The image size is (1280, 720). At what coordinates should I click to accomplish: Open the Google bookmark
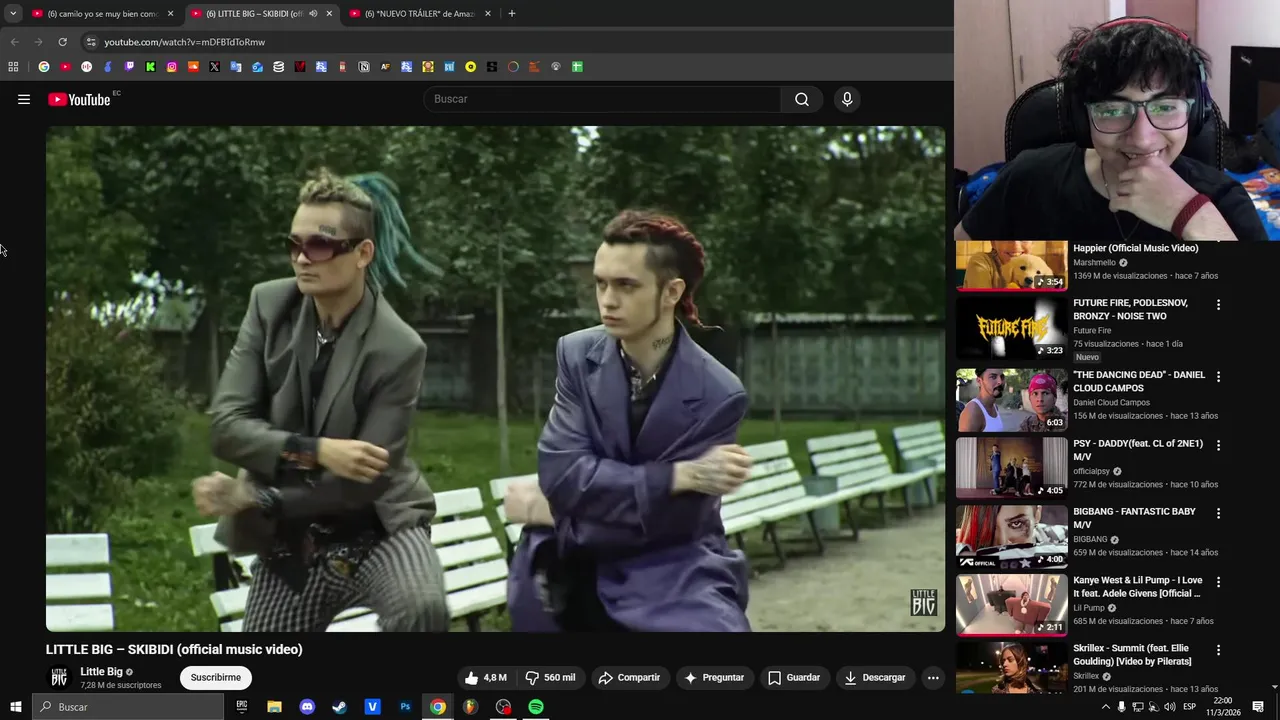(44, 67)
